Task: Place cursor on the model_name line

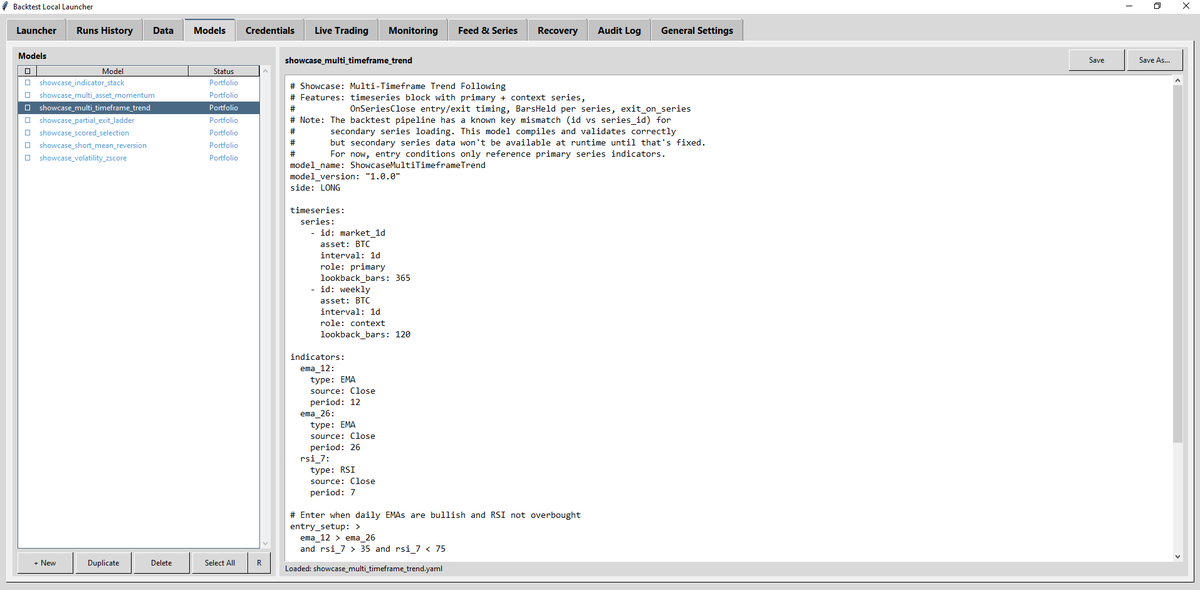Action: [388, 165]
